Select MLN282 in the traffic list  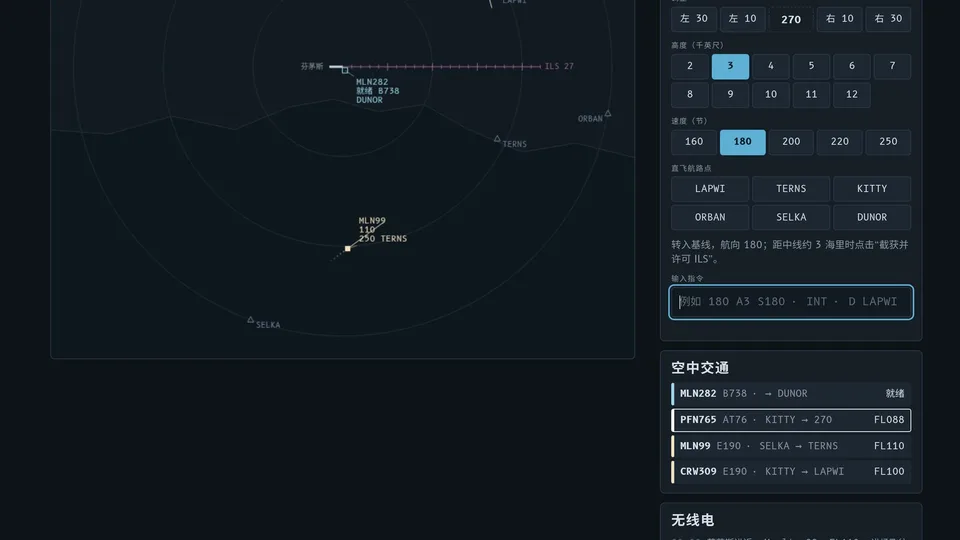(x=790, y=394)
